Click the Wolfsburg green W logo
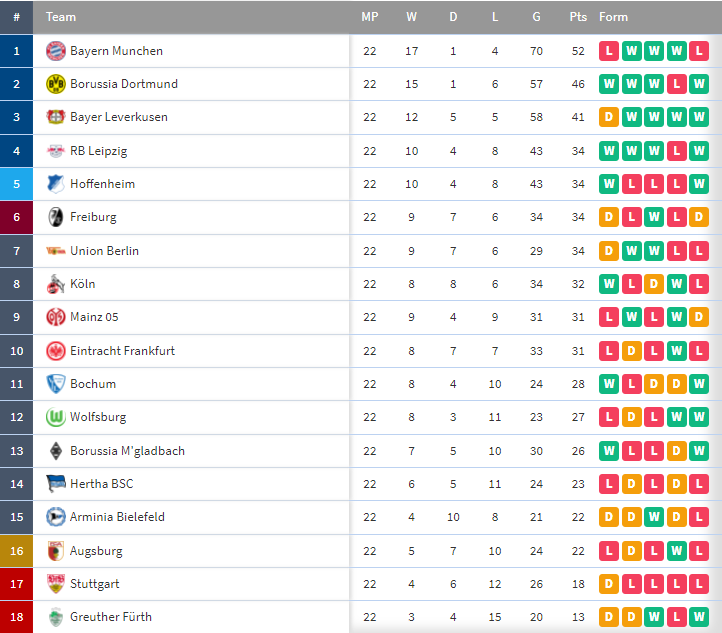This screenshot has width=722, height=633. pyautogui.click(x=56, y=417)
